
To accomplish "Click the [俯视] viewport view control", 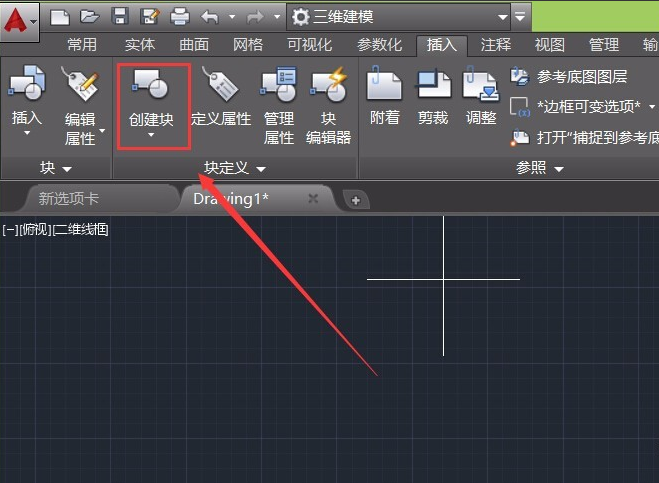I will tap(36, 229).
